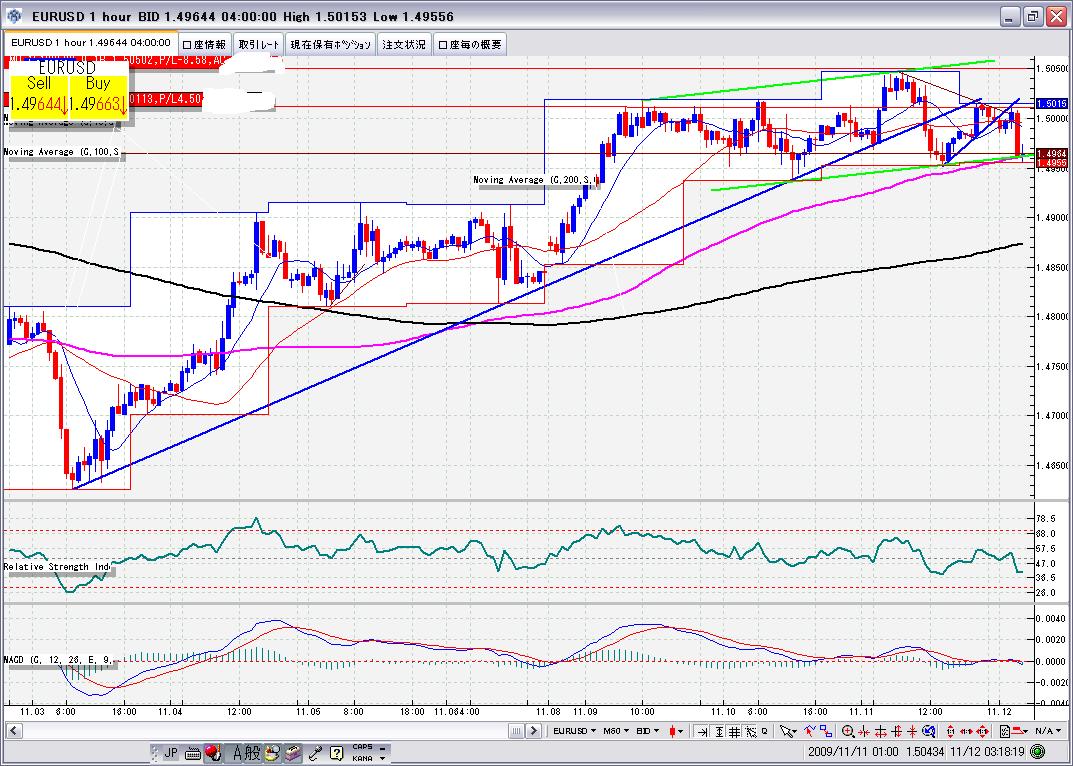Select the arrow cursor tool
Viewport: 1073px width, 766px height.
tap(784, 731)
